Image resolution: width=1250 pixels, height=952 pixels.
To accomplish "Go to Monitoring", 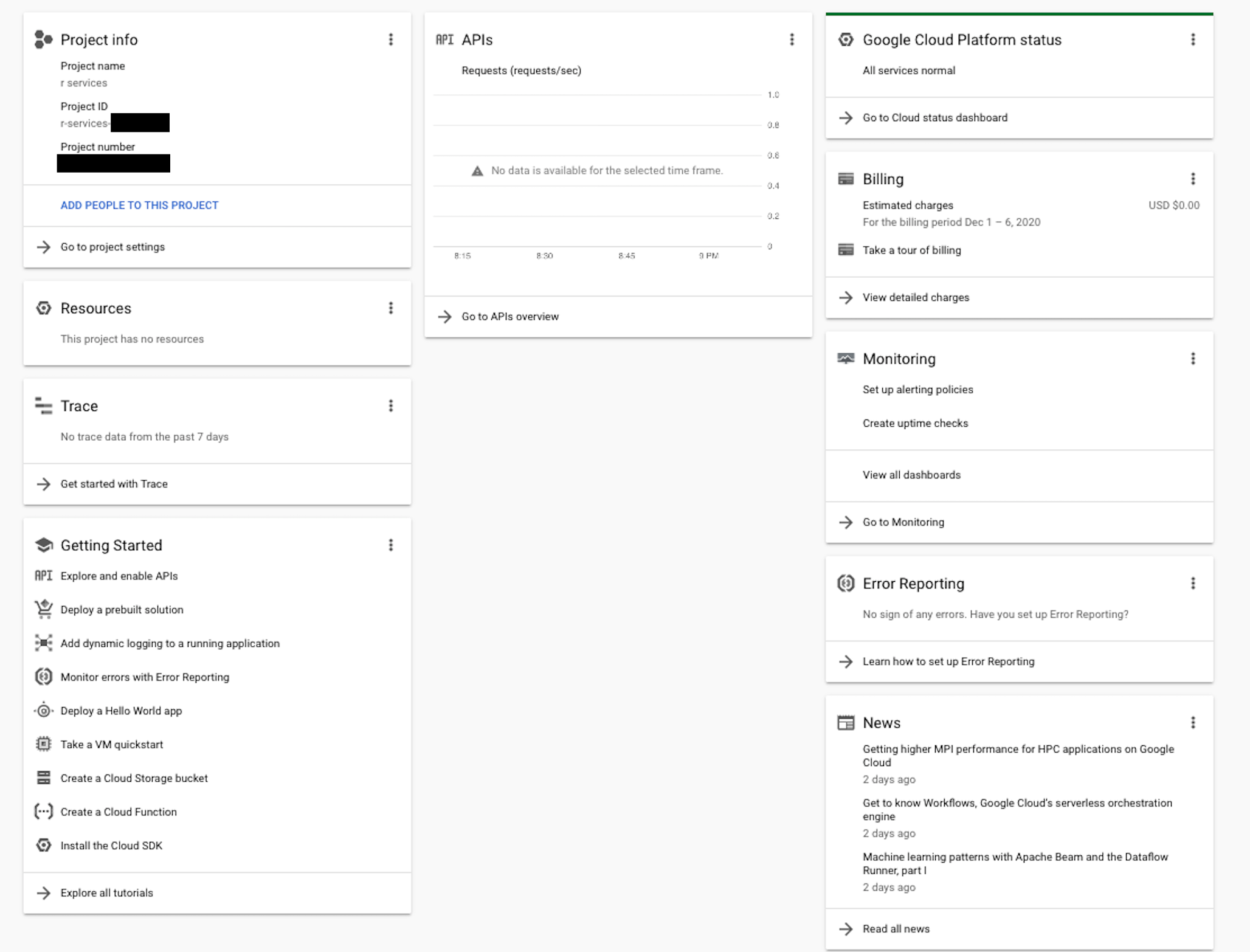I will pyautogui.click(x=903, y=522).
